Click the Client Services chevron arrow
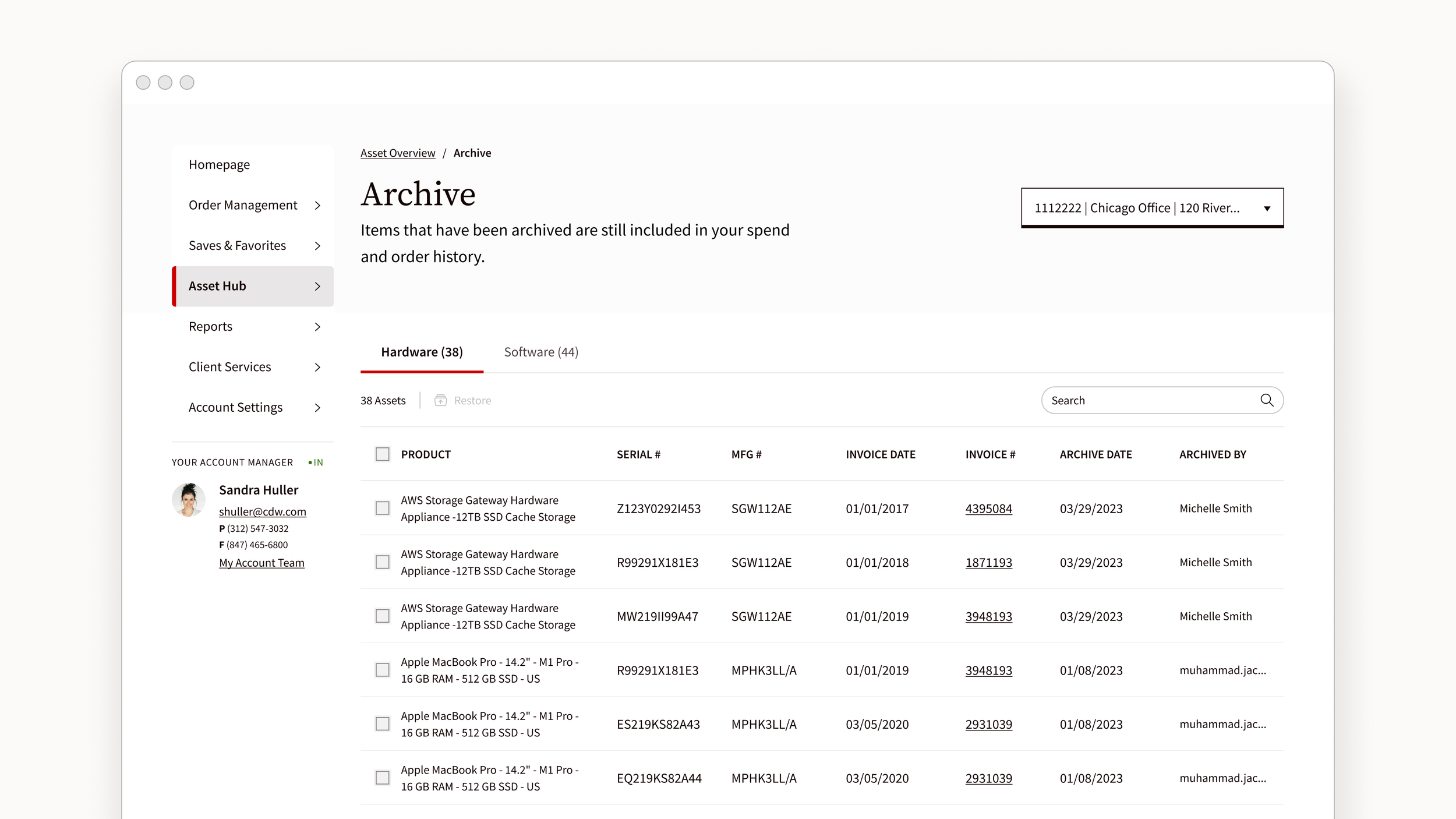The image size is (1456, 819). pyautogui.click(x=317, y=367)
